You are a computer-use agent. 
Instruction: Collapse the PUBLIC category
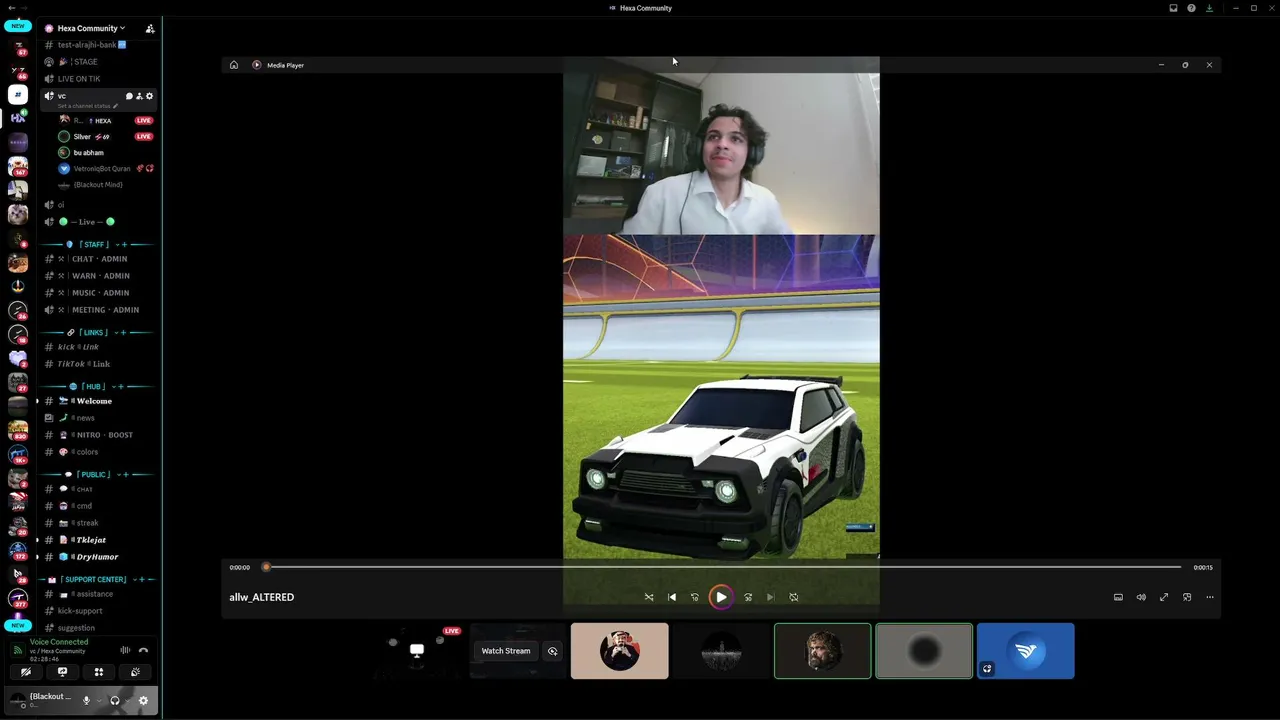[96, 474]
